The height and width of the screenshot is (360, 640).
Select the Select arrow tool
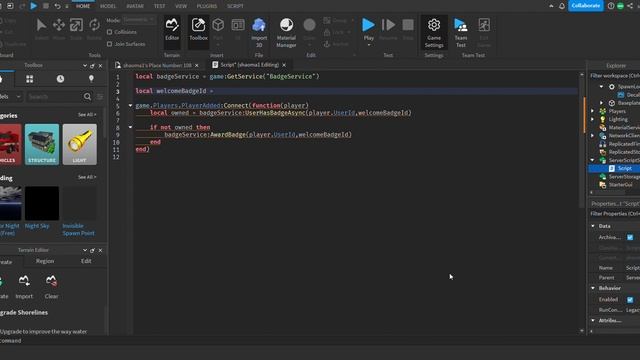click(41, 29)
